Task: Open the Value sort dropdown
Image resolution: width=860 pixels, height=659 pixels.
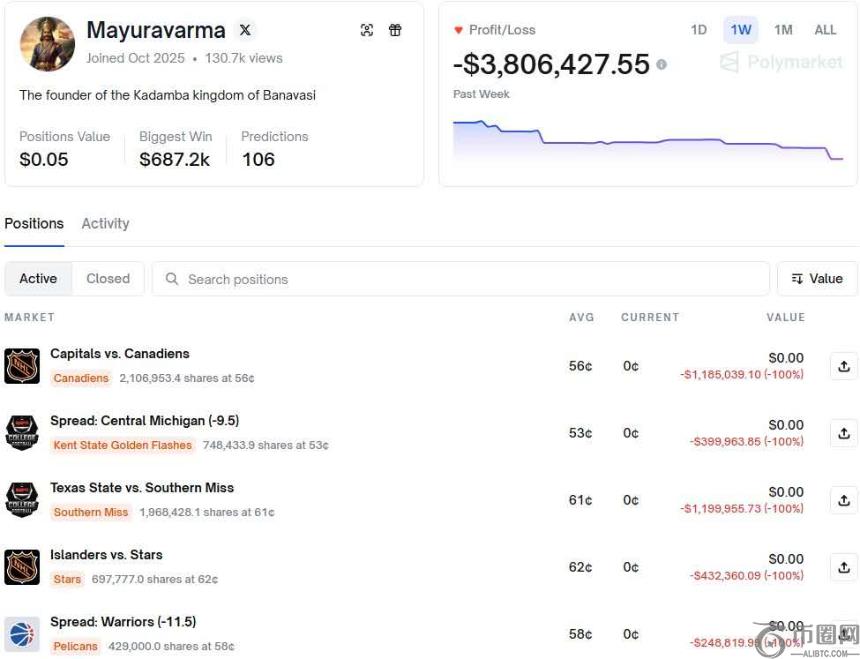Action: coord(816,279)
